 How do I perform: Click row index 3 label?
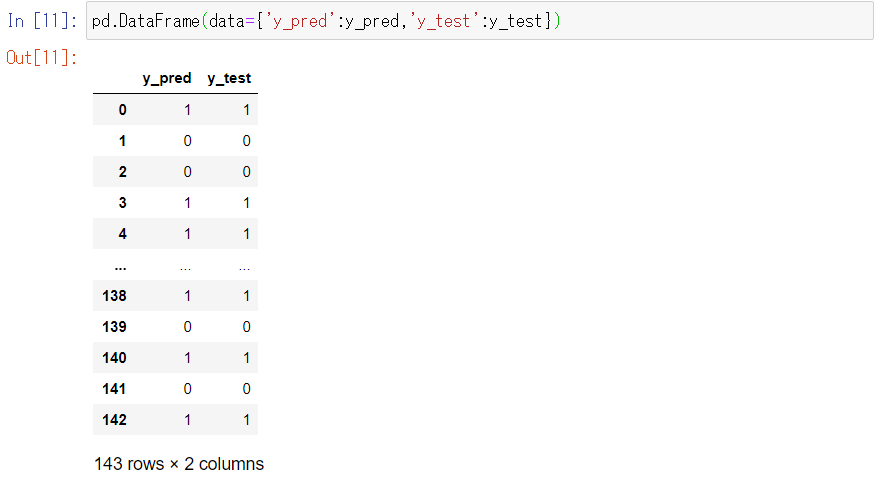[x=122, y=203]
